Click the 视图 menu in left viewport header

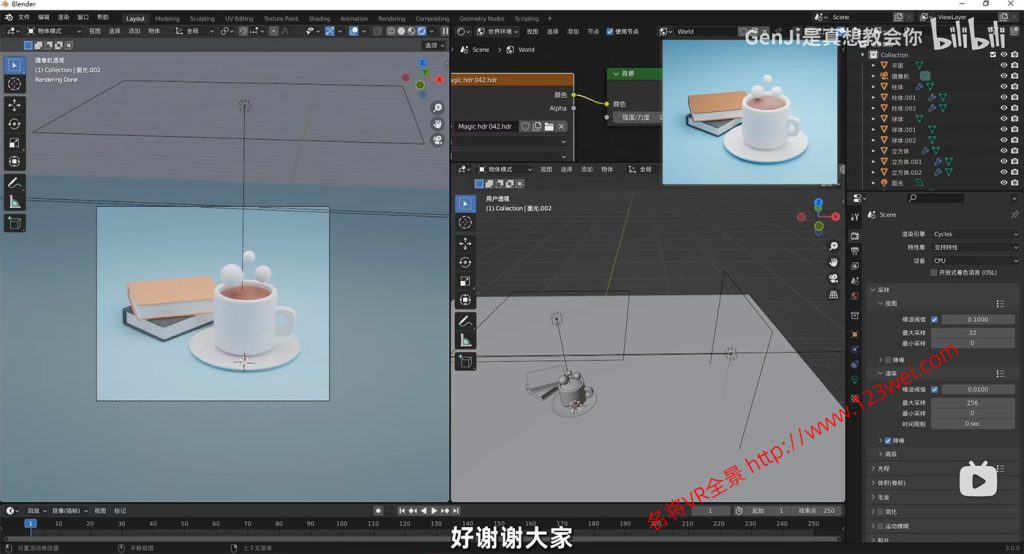coord(95,31)
